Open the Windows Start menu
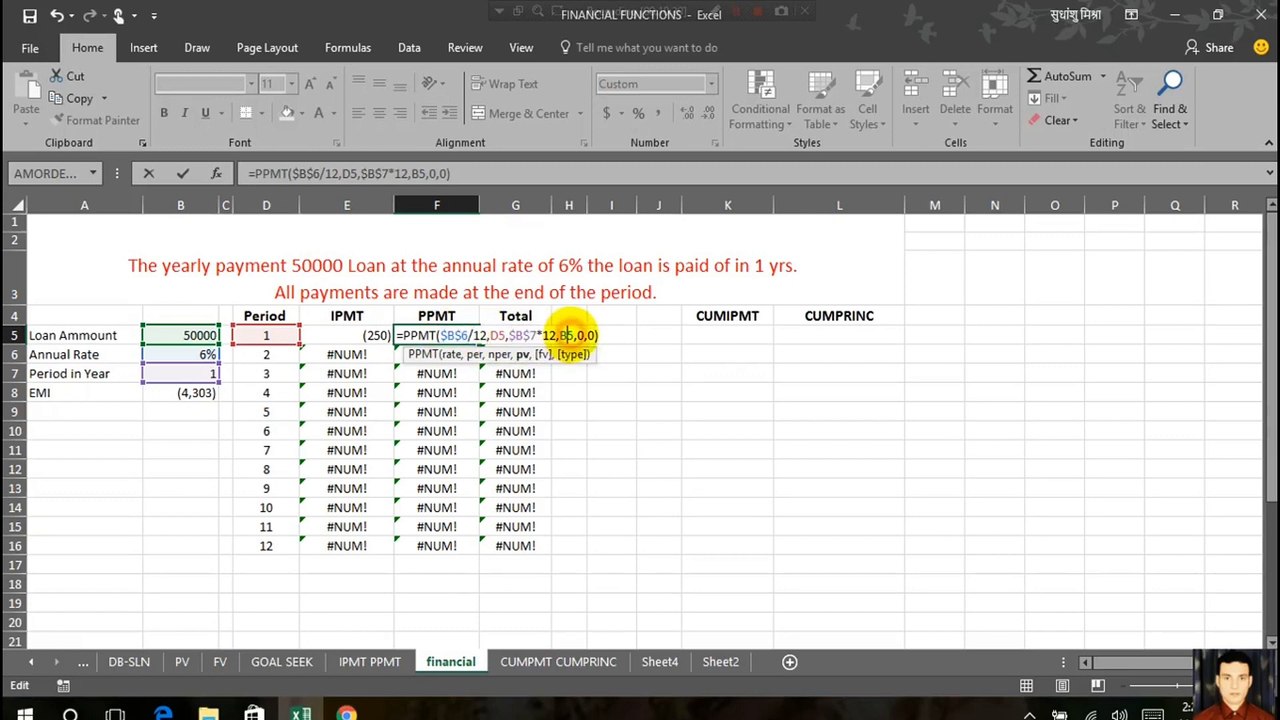Viewport: 1280px width, 720px height. point(24,714)
